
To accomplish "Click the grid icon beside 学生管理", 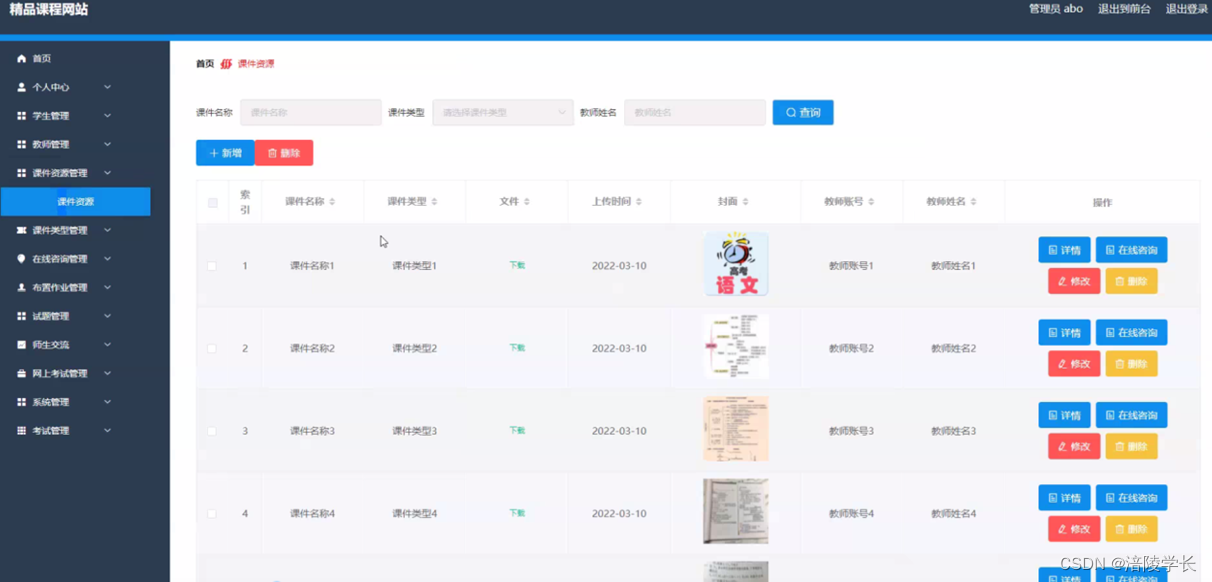I will 22,116.
